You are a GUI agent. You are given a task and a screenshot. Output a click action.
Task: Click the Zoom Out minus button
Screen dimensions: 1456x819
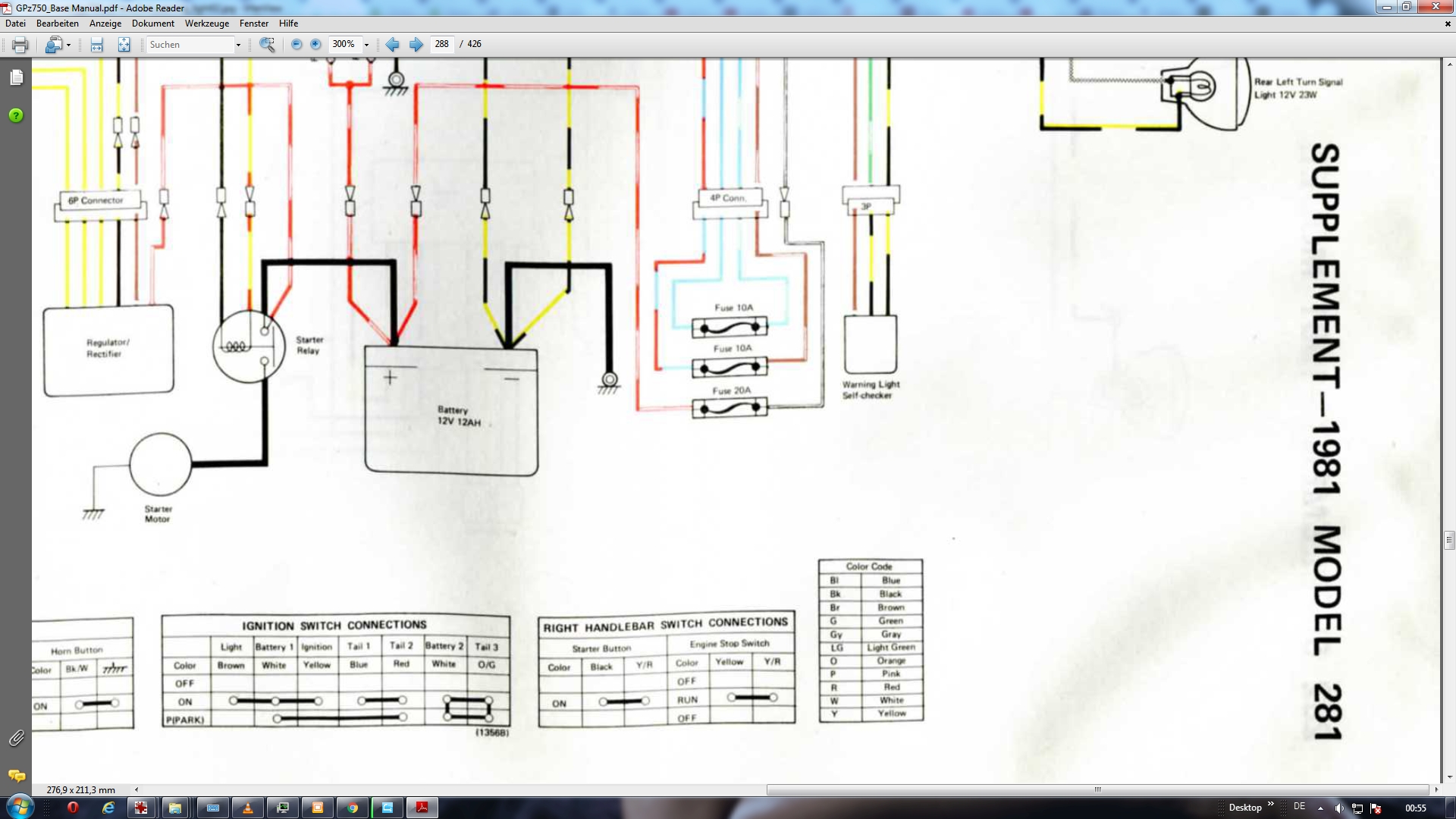pos(297,45)
